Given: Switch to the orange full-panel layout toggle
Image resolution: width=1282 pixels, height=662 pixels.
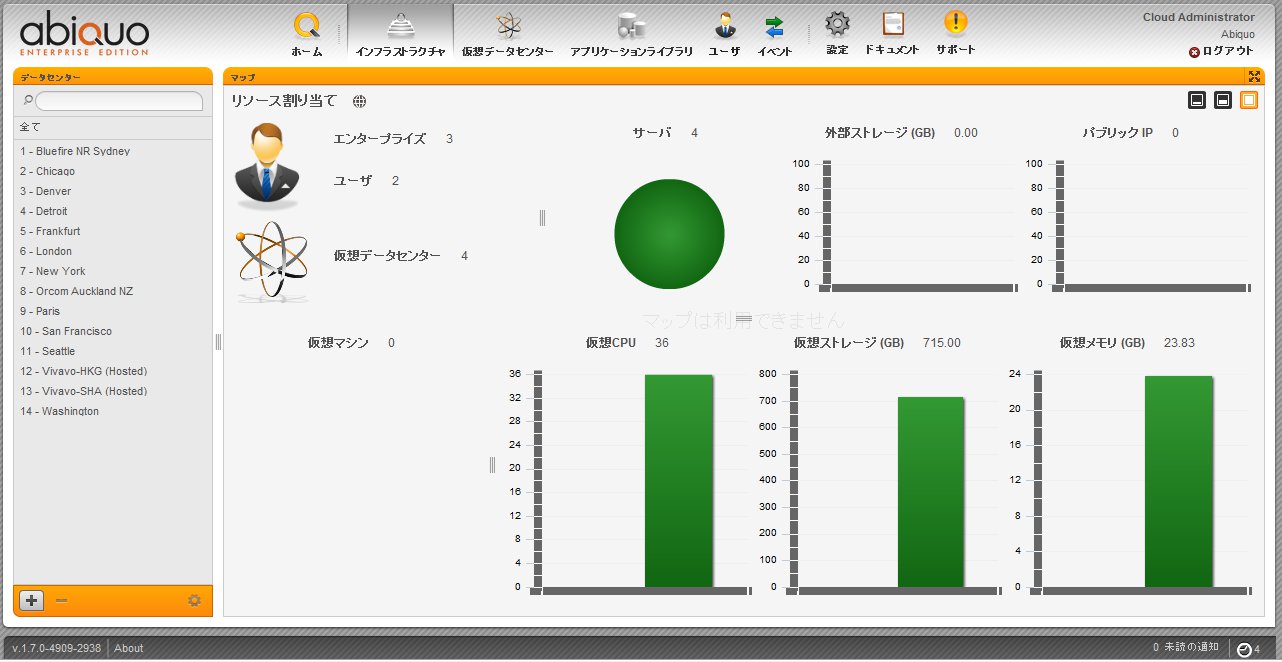Looking at the screenshot, I should click(x=1248, y=100).
